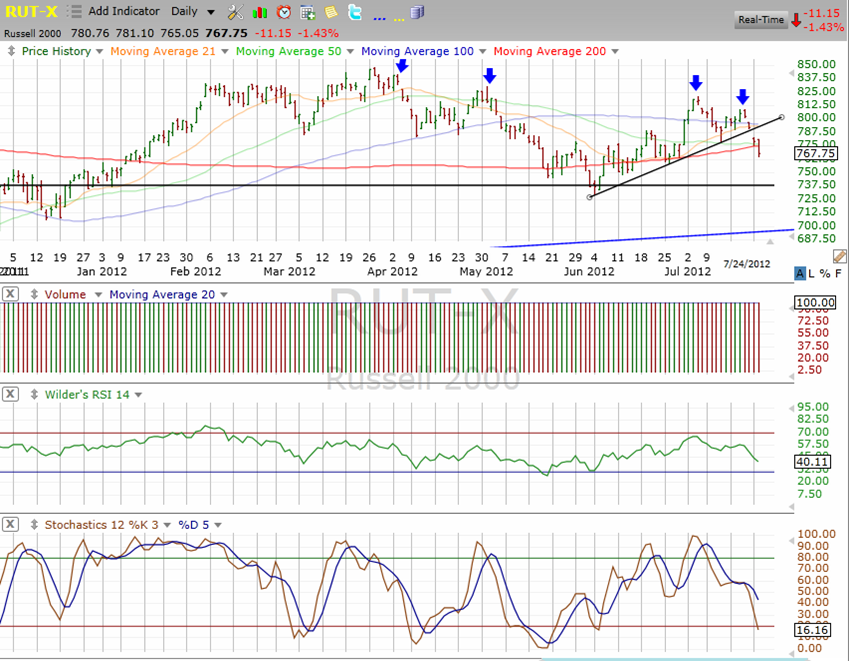Click the Stochastics 12 %K 3 label

[101, 525]
